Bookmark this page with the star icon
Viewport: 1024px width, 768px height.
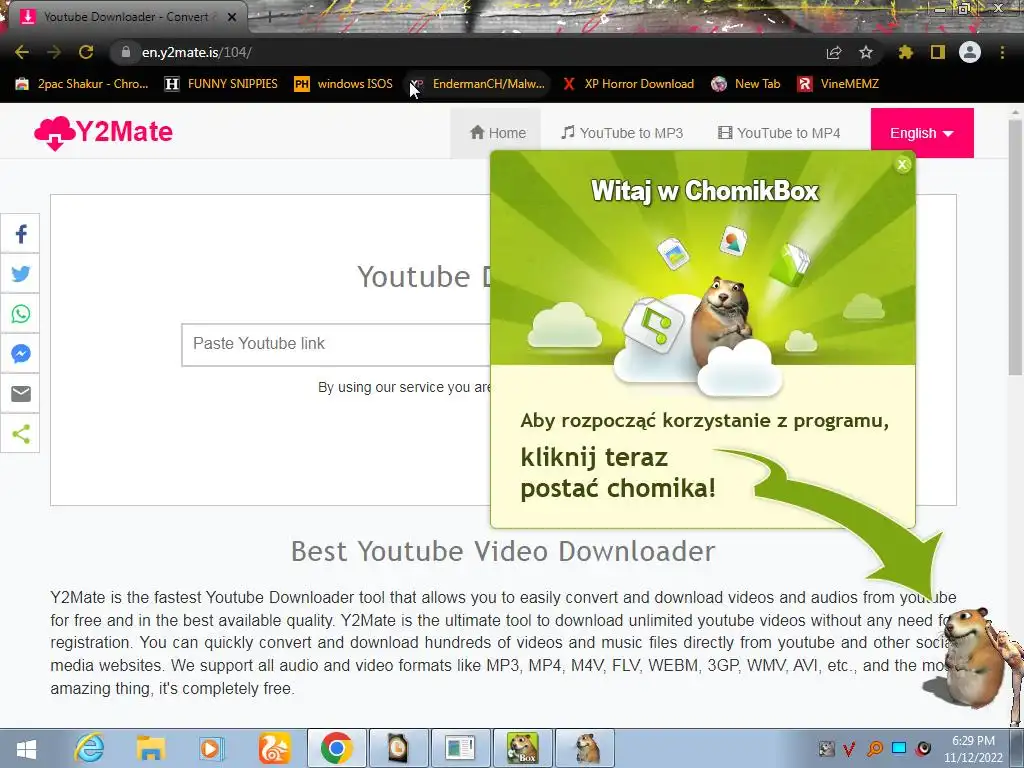pos(866,52)
